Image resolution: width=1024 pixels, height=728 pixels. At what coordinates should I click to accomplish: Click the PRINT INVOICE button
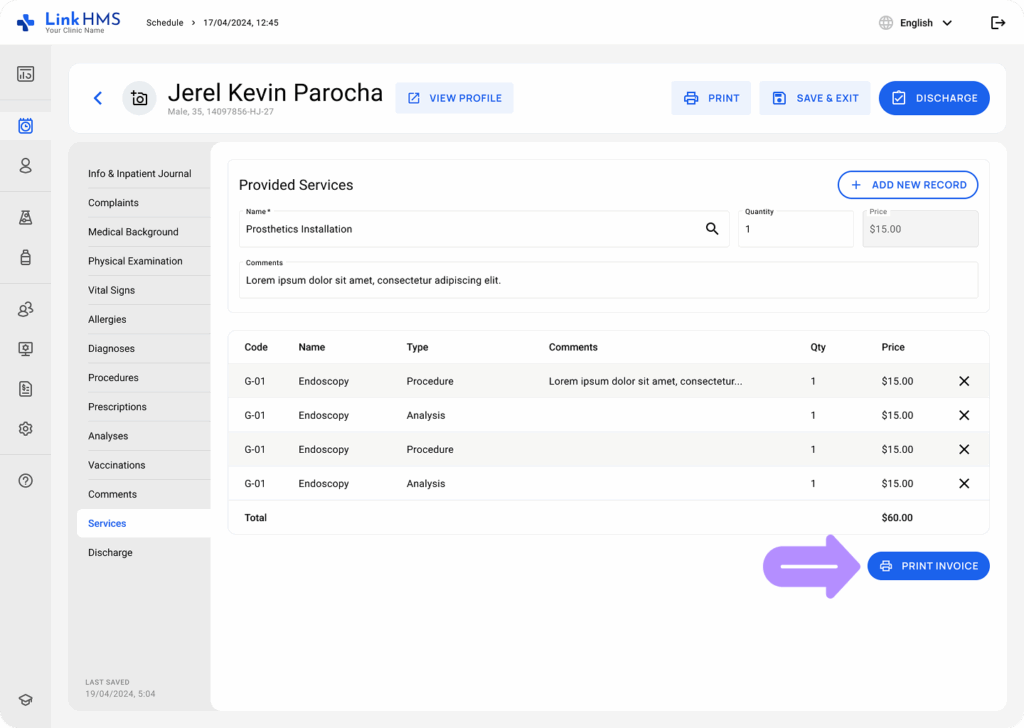[928, 566]
